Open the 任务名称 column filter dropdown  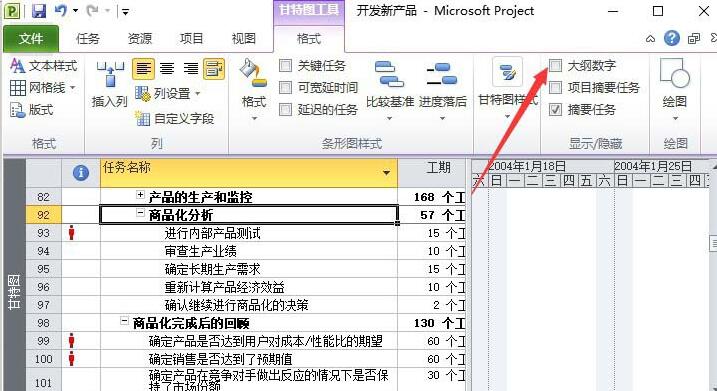(x=386, y=173)
